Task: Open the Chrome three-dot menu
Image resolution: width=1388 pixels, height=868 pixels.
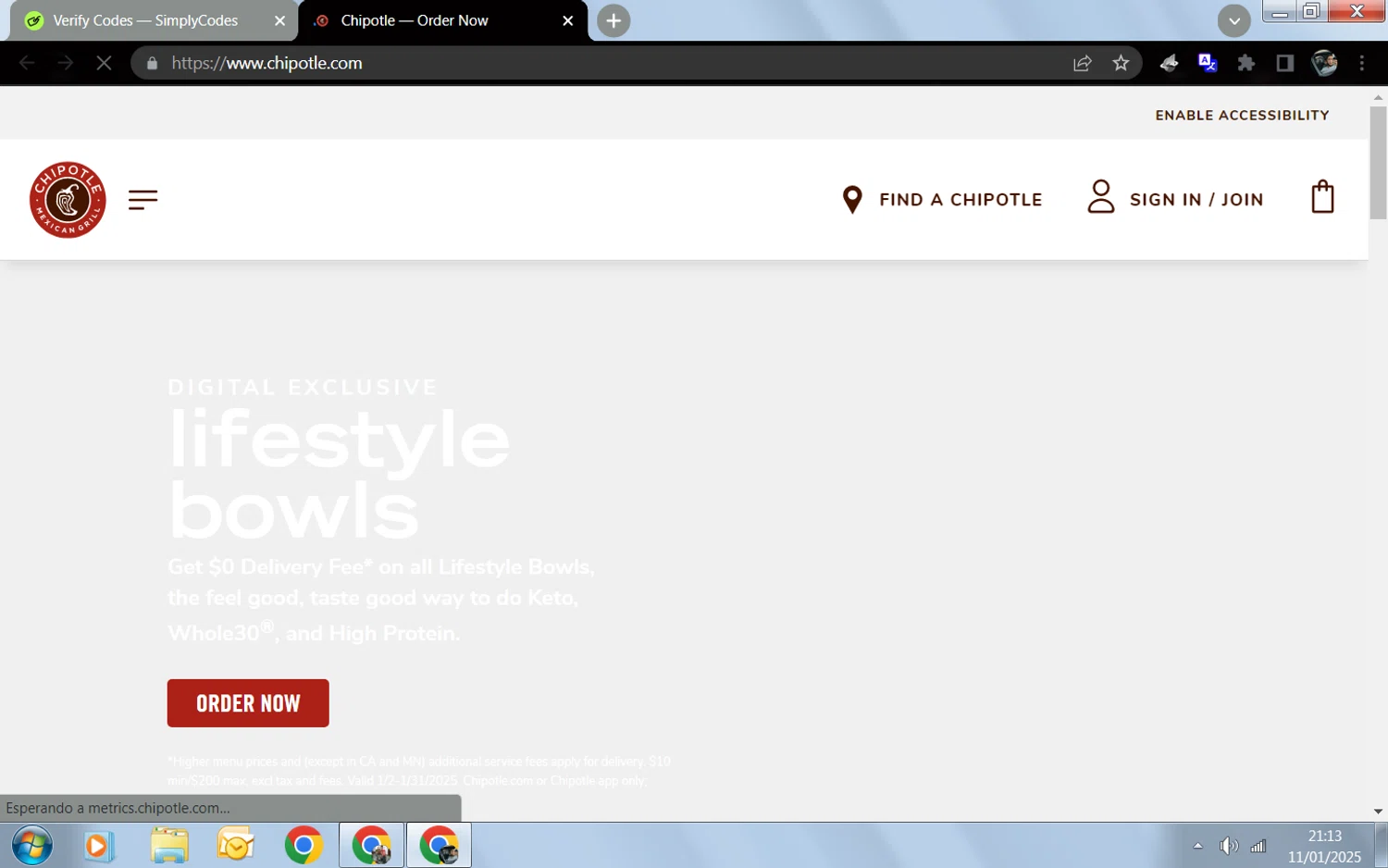Action: point(1361,63)
